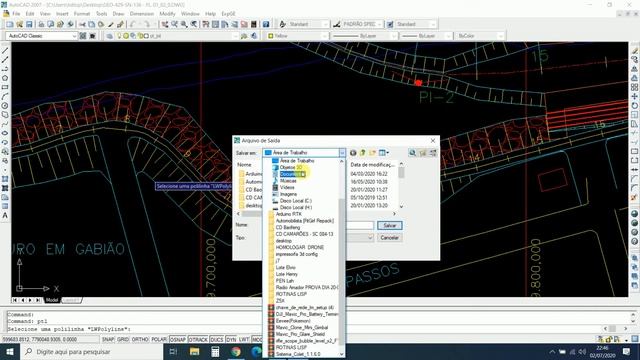Click the Open file toolbar icon
640x360 pixels.
[19, 24]
